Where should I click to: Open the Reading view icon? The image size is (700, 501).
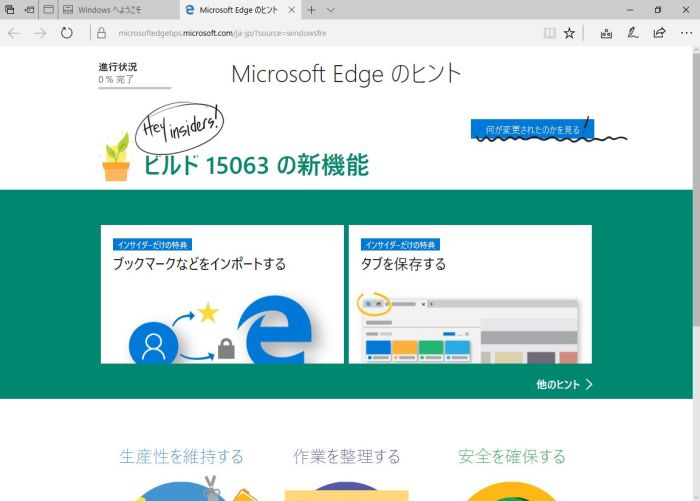pyautogui.click(x=548, y=33)
